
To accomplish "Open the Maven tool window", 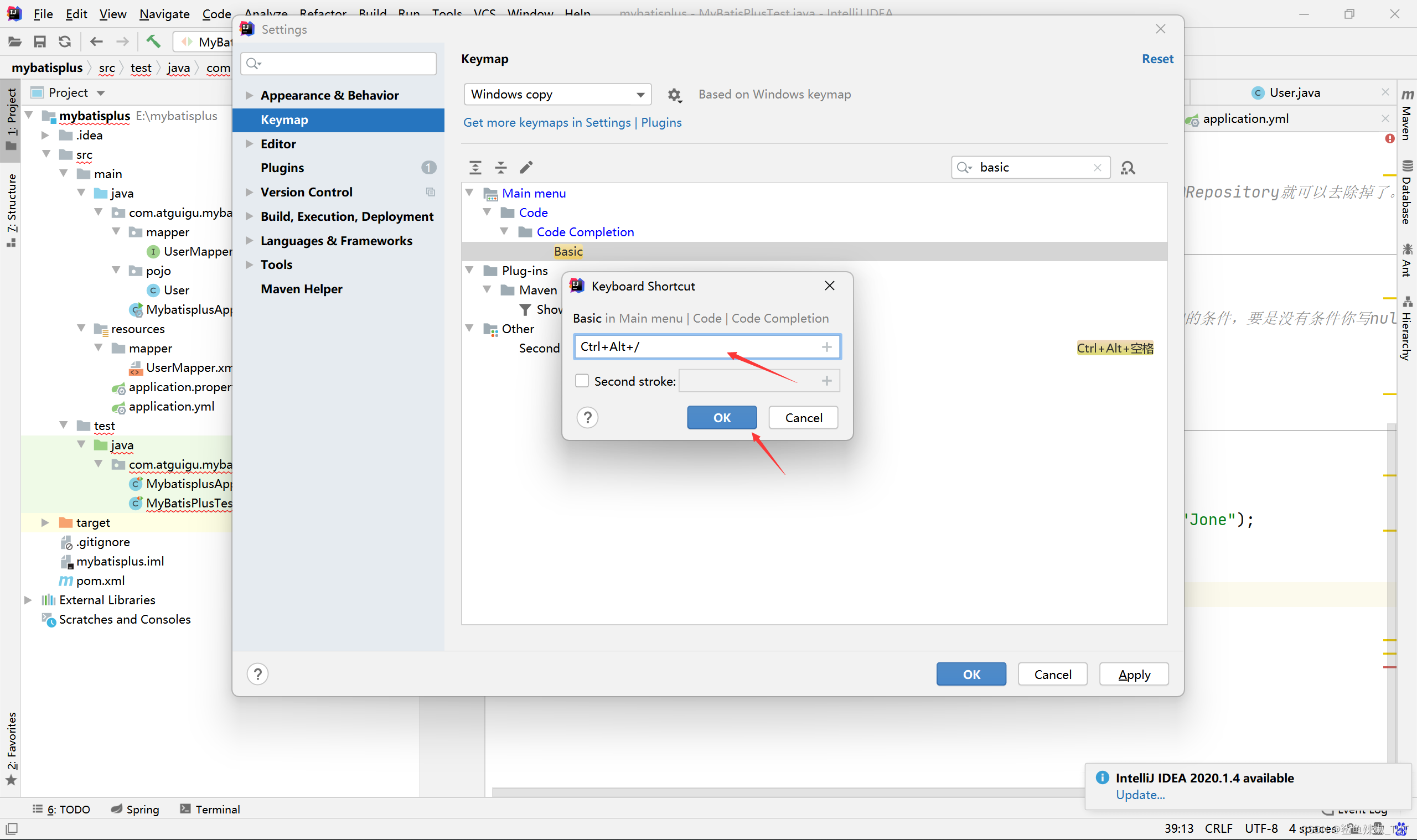I will tap(1407, 115).
